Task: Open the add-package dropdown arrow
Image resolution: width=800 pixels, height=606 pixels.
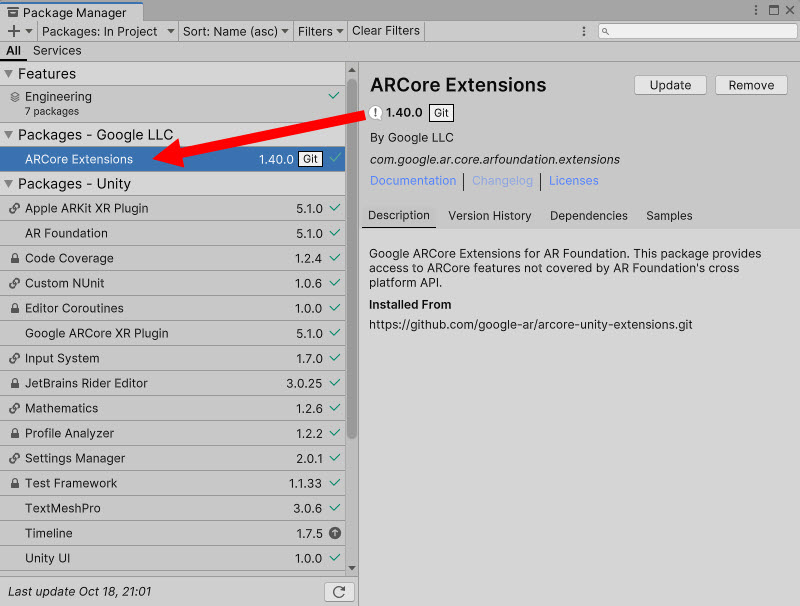Action: pyautogui.click(x=29, y=31)
